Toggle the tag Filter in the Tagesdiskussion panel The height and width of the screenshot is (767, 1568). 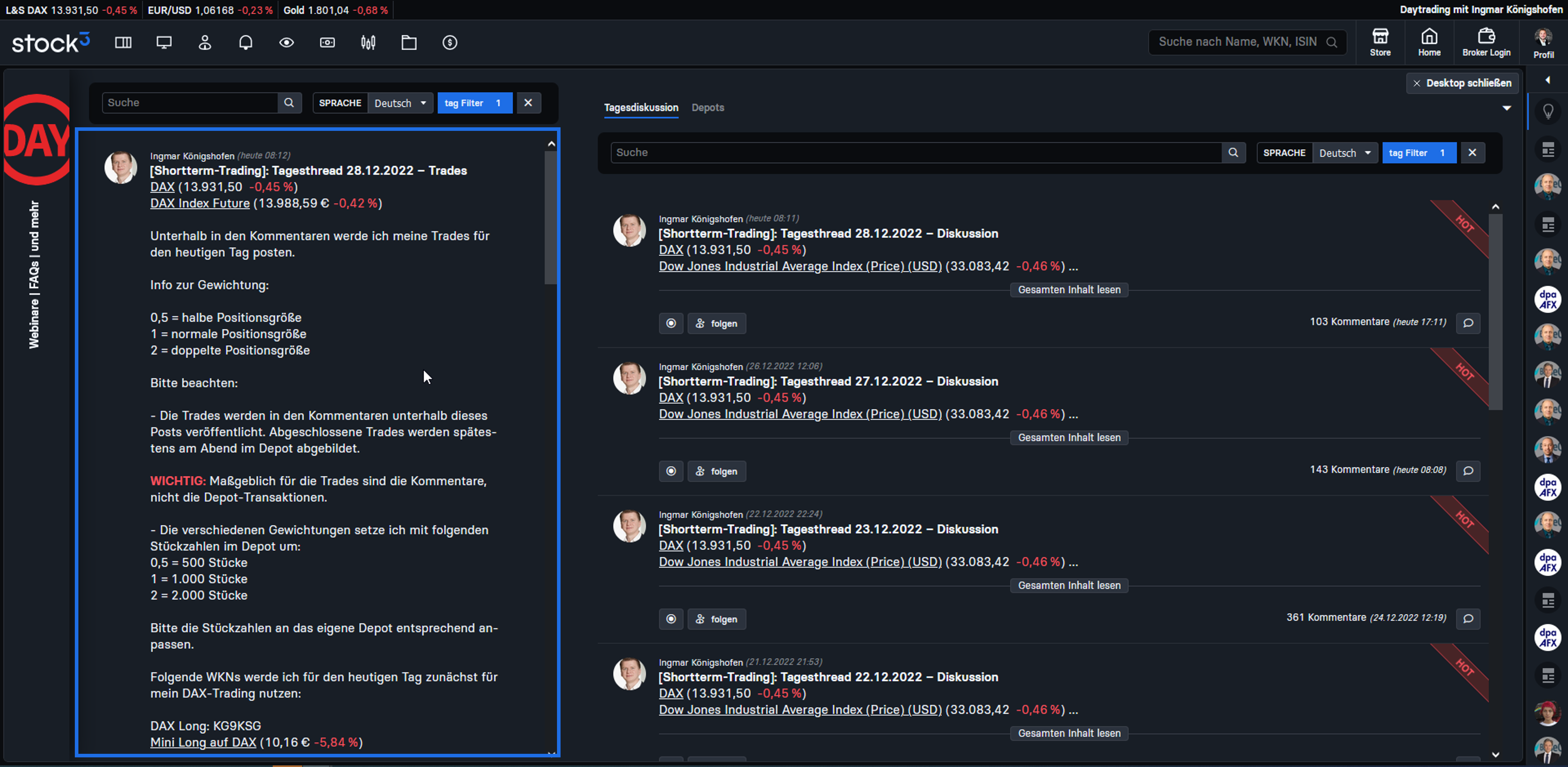tap(1419, 153)
